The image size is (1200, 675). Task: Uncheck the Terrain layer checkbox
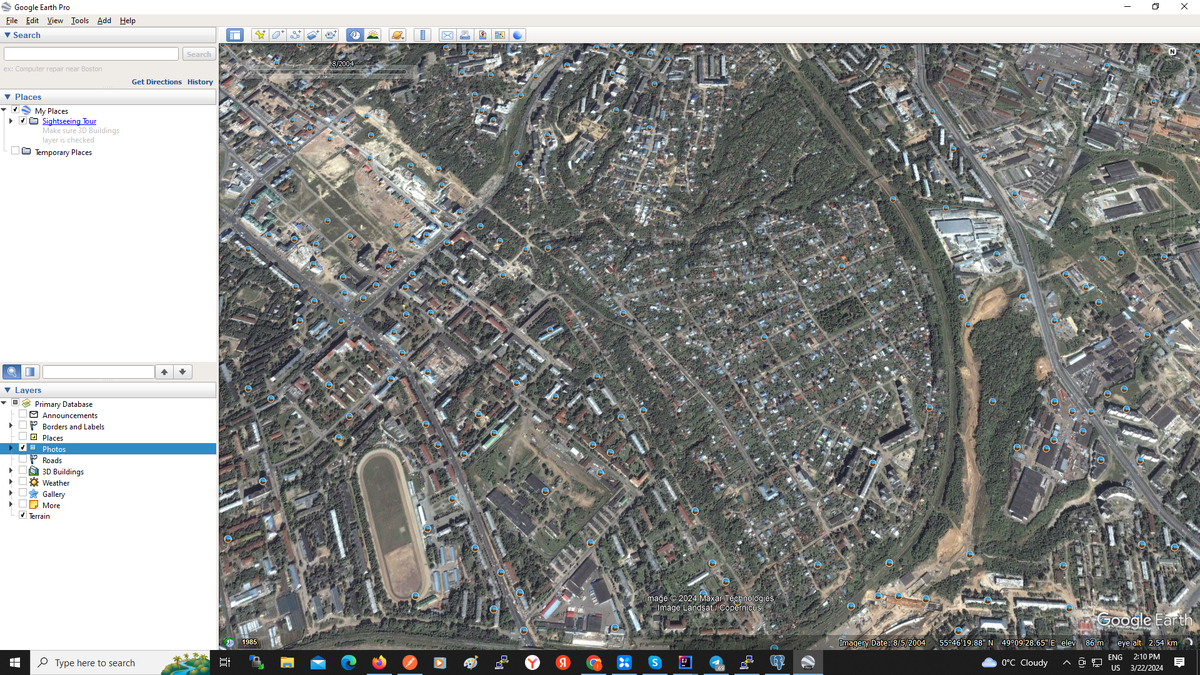tap(23, 516)
